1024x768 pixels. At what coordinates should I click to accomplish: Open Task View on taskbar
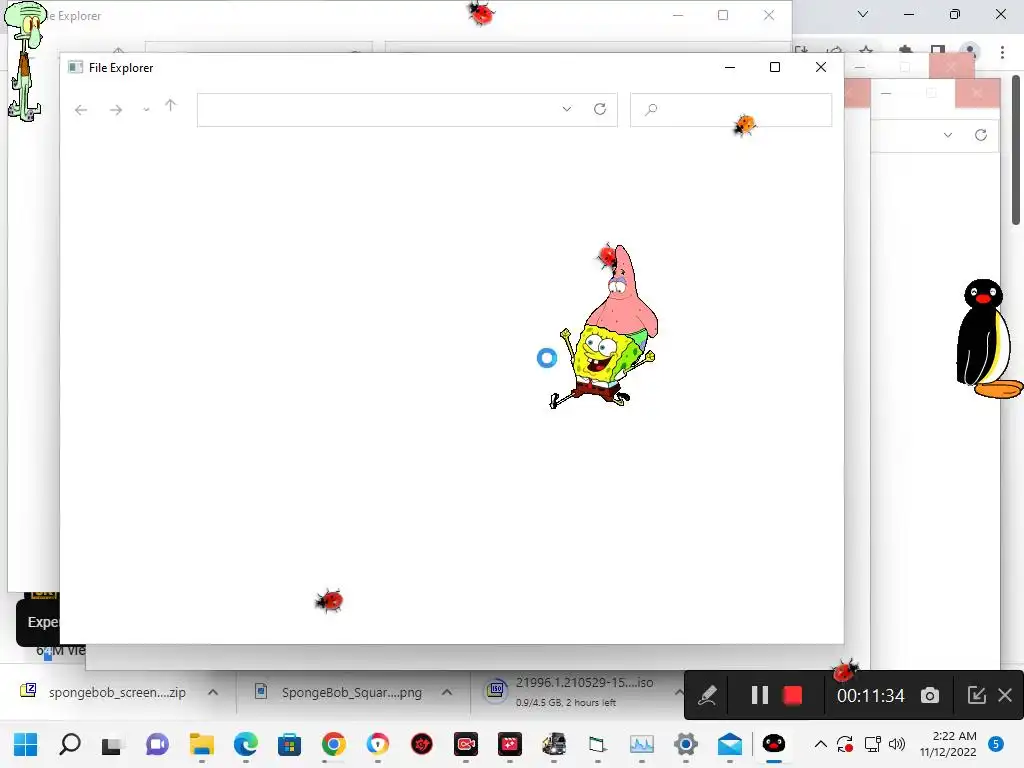112,744
